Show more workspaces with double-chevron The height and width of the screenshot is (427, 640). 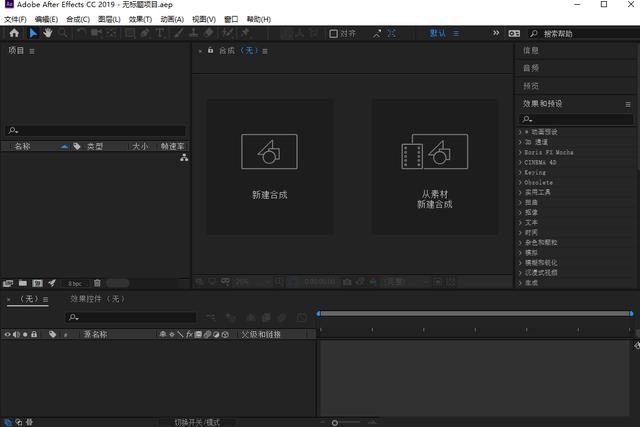coord(496,33)
